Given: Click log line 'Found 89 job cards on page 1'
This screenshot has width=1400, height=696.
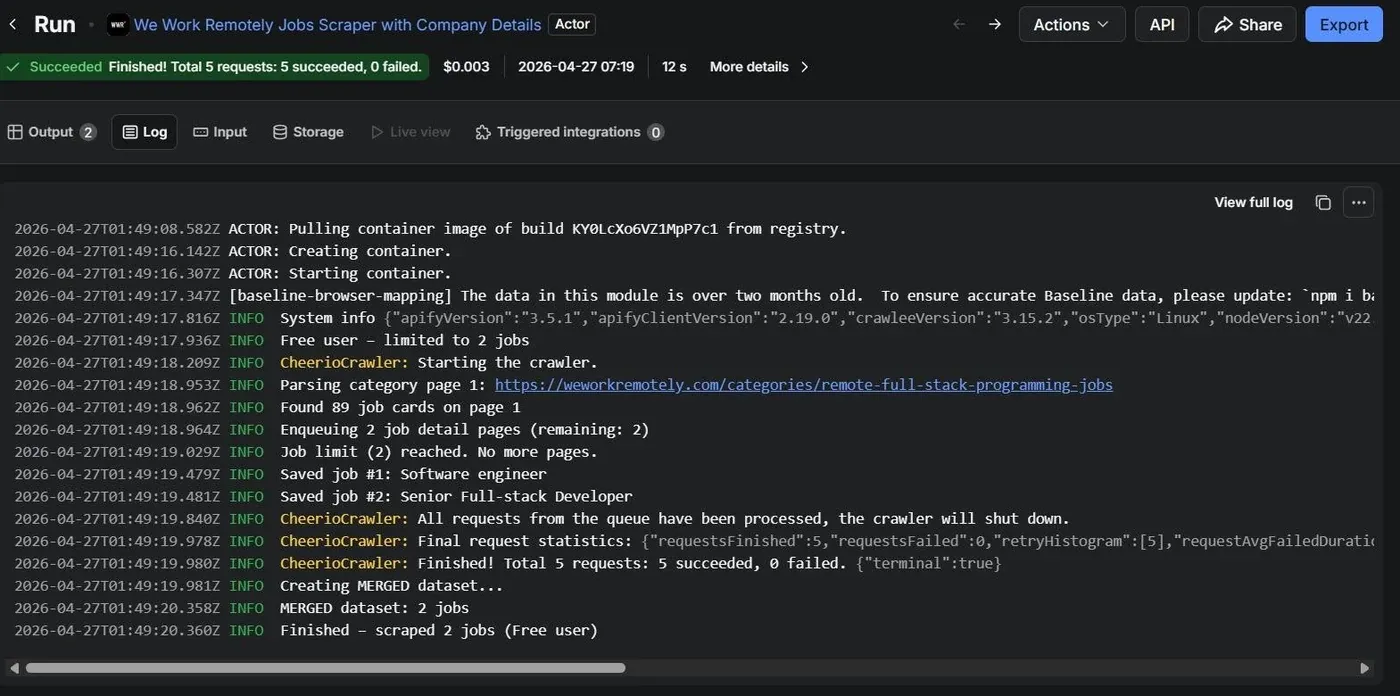Looking at the screenshot, I should click(x=267, y=407).
